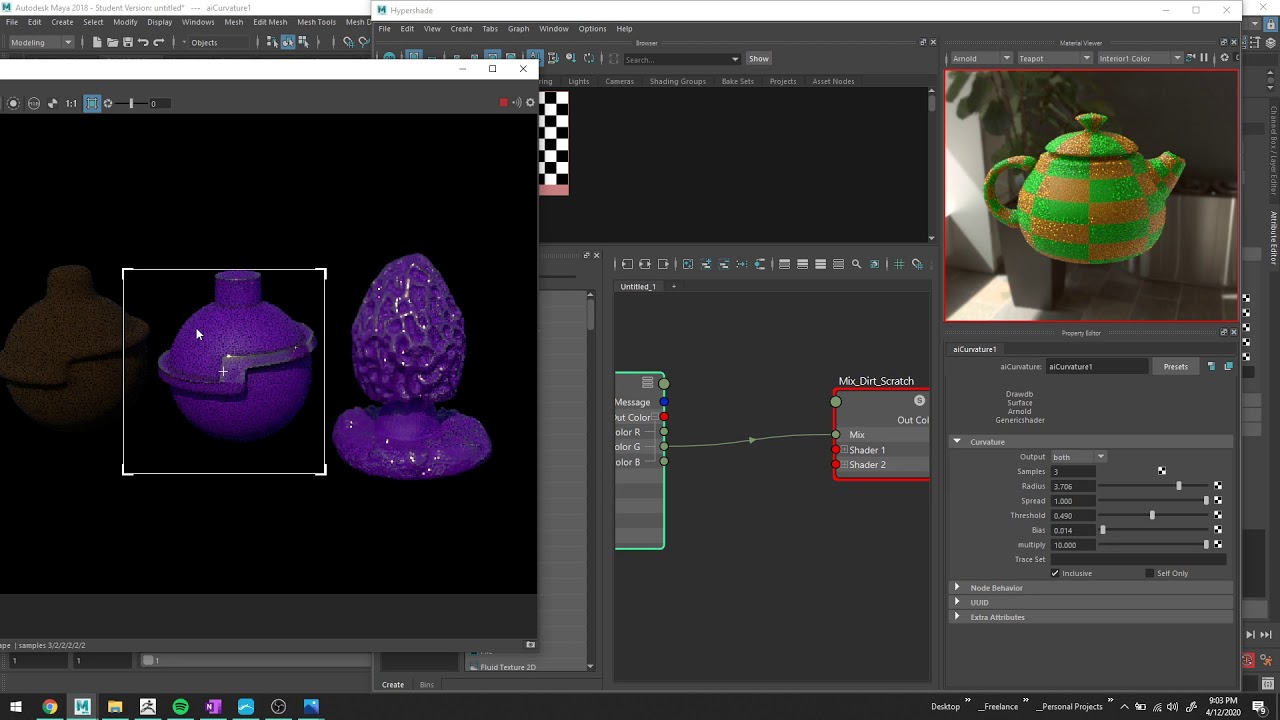Screen dimensions: 1280x720
Task: Toggle select by object type mode
Action: 288,42
